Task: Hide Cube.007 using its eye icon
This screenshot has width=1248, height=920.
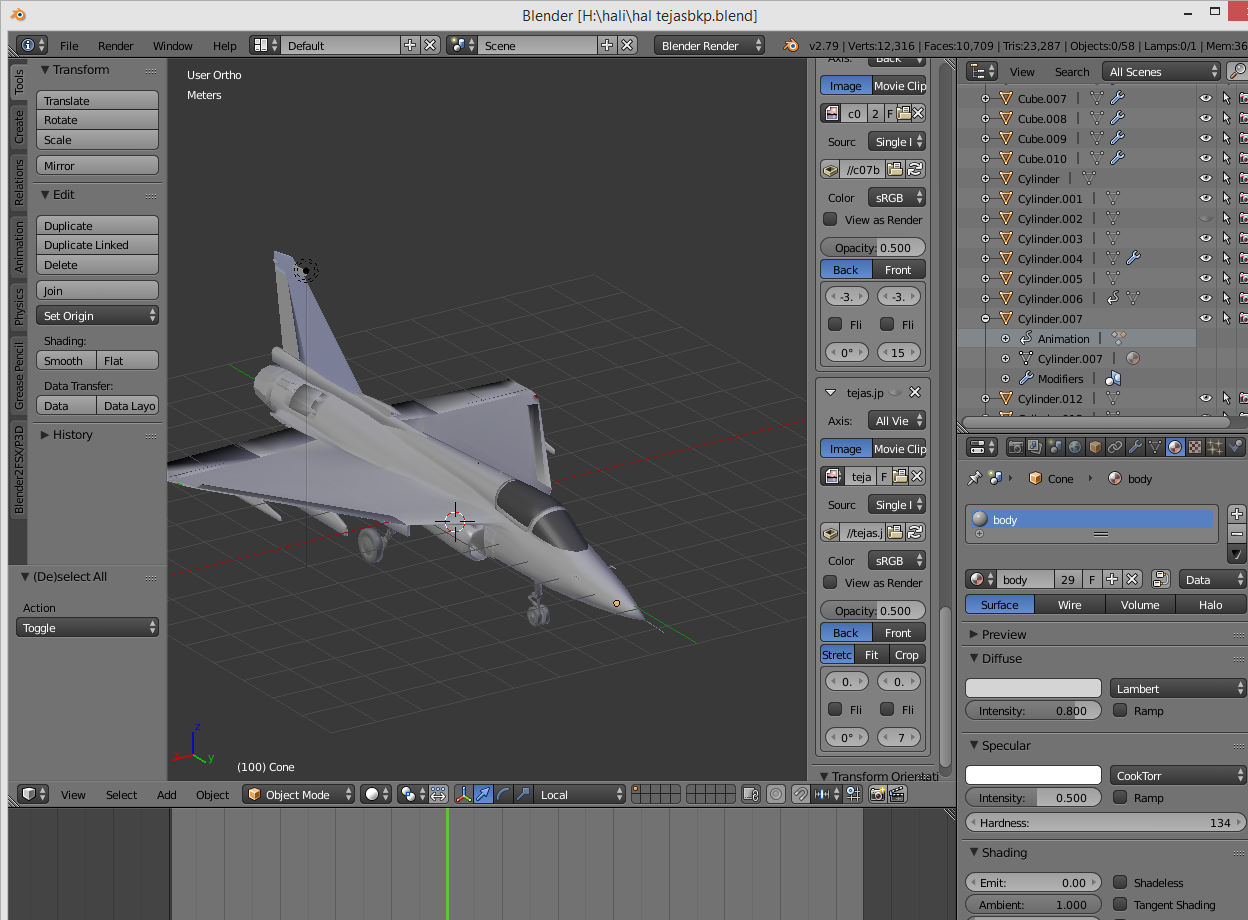Action: point(1206,98)
